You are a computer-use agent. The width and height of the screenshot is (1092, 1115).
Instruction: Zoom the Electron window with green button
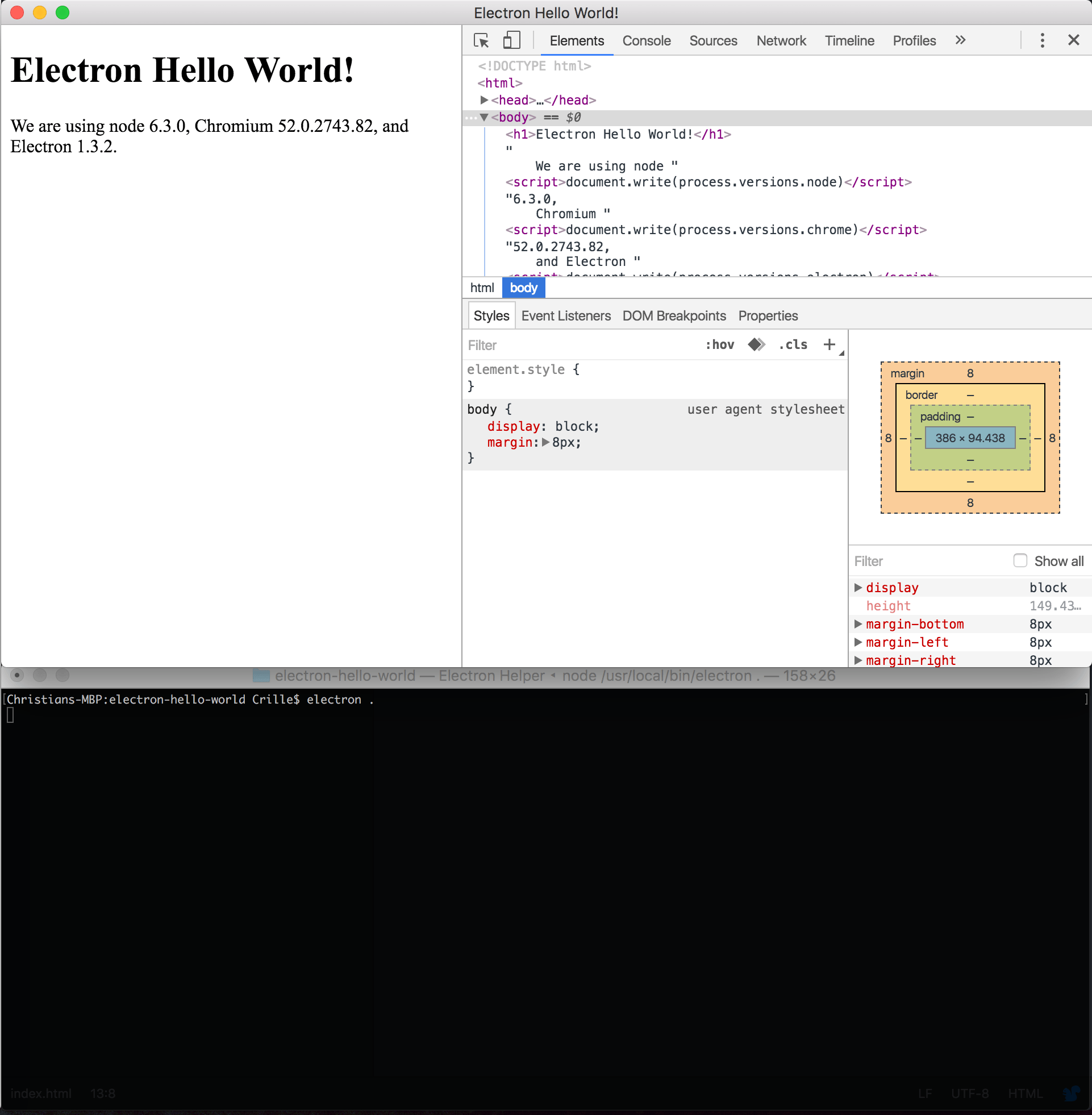point(62,12)
